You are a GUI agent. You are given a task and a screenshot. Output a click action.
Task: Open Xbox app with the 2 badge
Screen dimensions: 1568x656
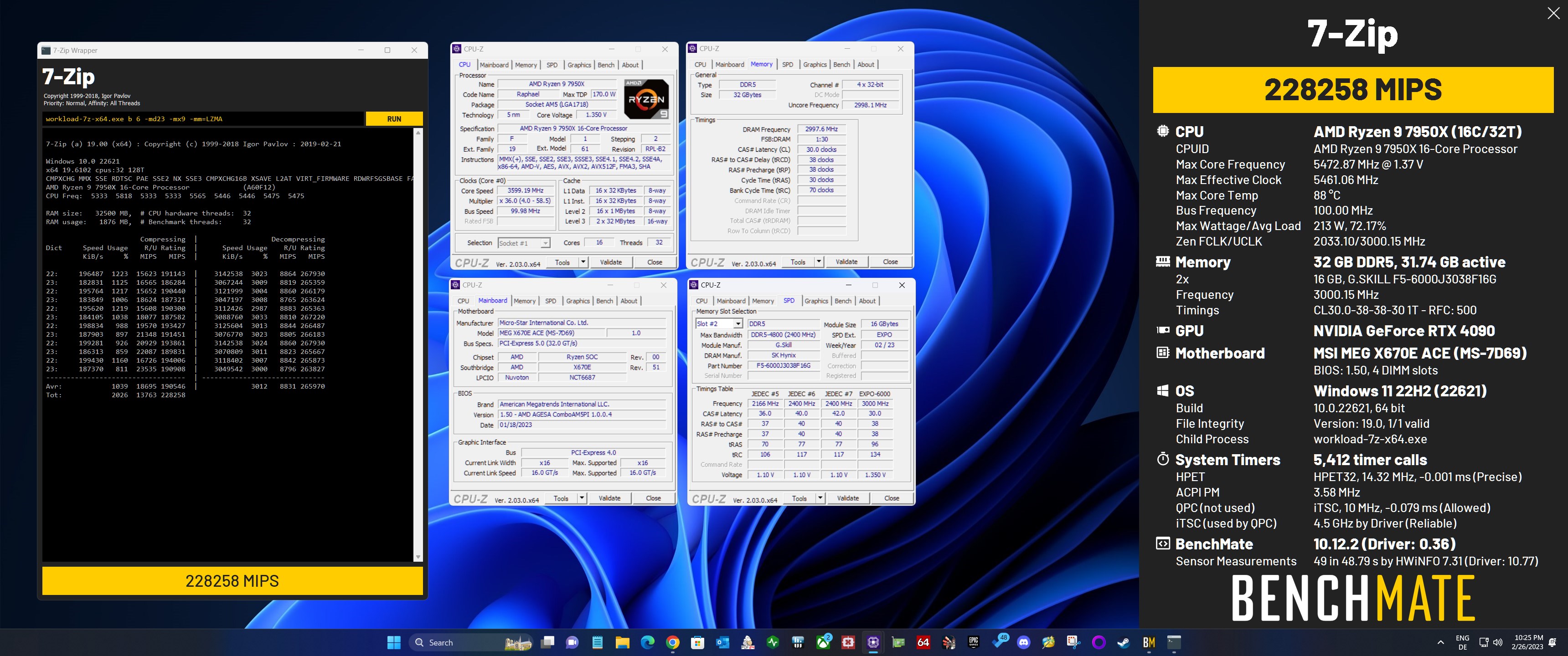[x=824, y=642]
